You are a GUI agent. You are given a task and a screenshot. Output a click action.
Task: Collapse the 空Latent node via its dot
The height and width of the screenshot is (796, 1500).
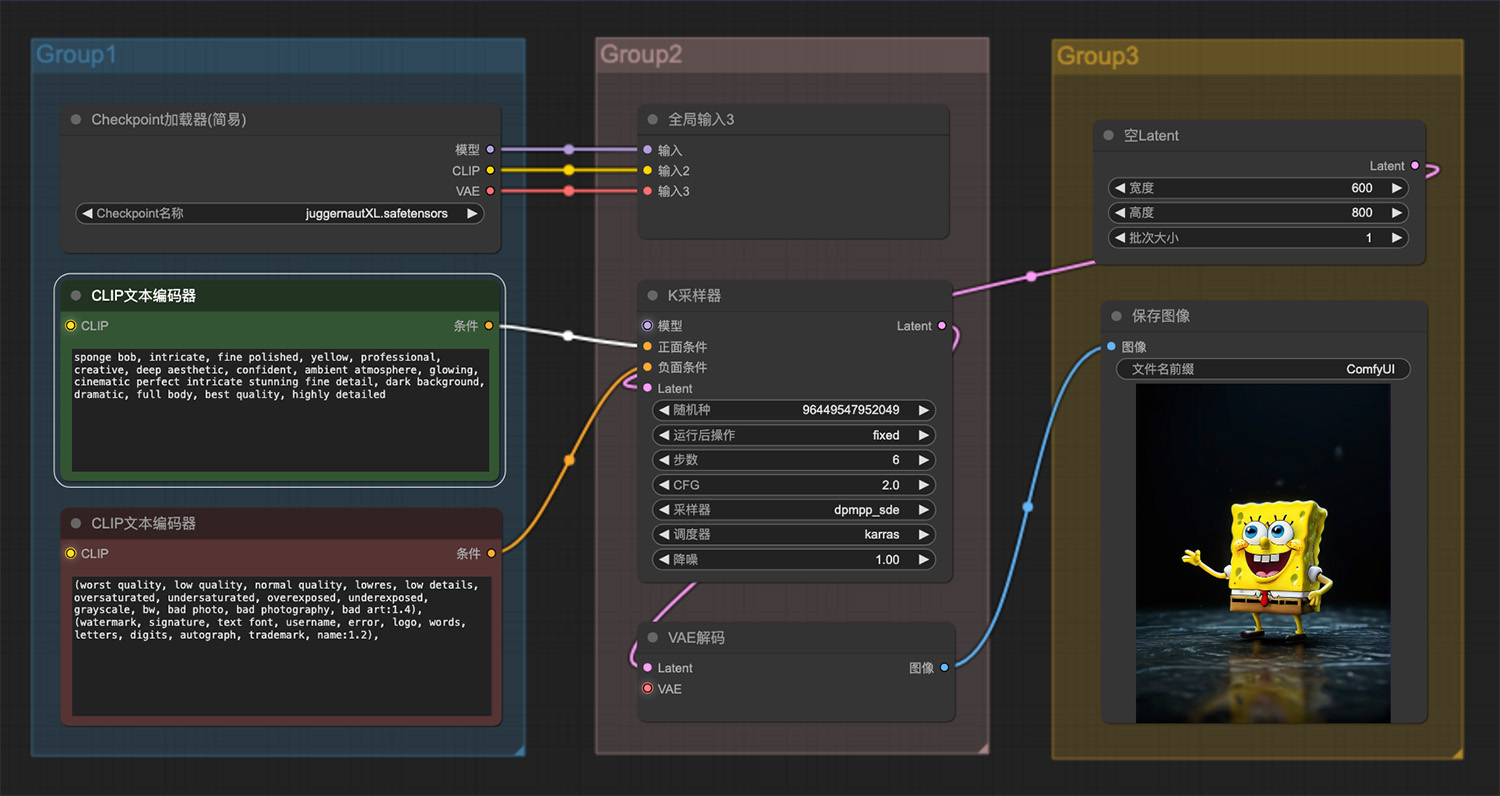click(x=1108, y=136)
